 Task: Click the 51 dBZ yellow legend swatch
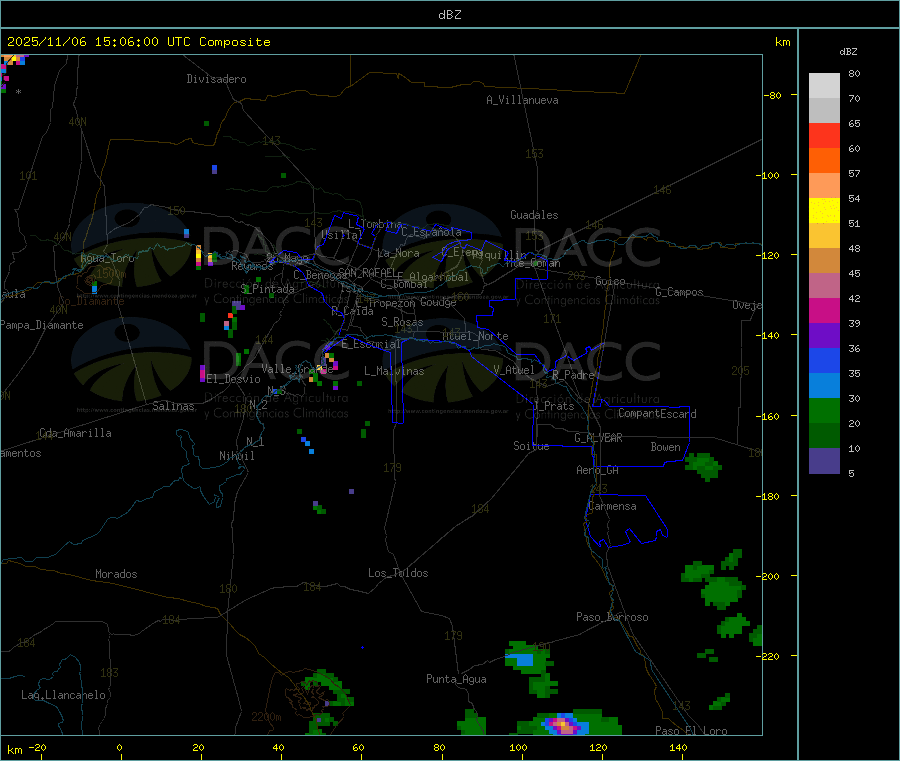tap(824, 211)
